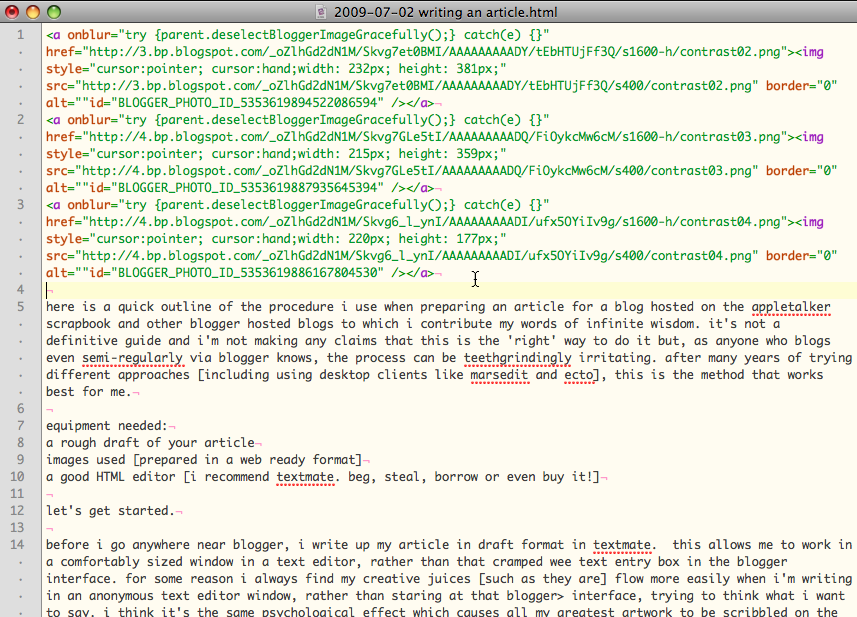Screen dimensions: 857x617
Task: Click the title "2009-07-02 writing an article.html"
Action: click(x=445, y=12)
